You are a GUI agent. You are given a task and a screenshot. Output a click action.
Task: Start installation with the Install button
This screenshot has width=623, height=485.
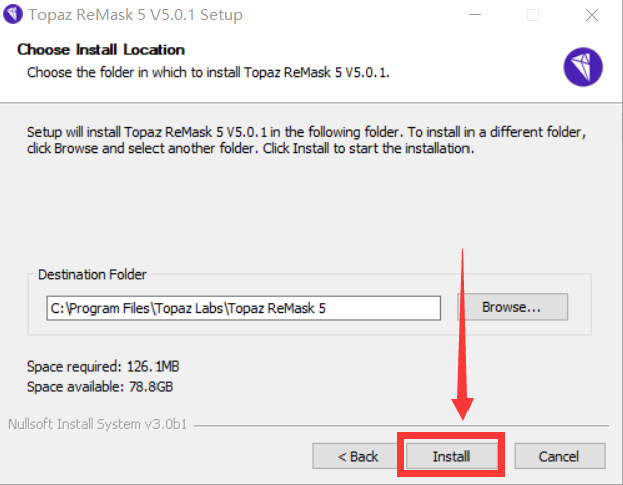451,456
